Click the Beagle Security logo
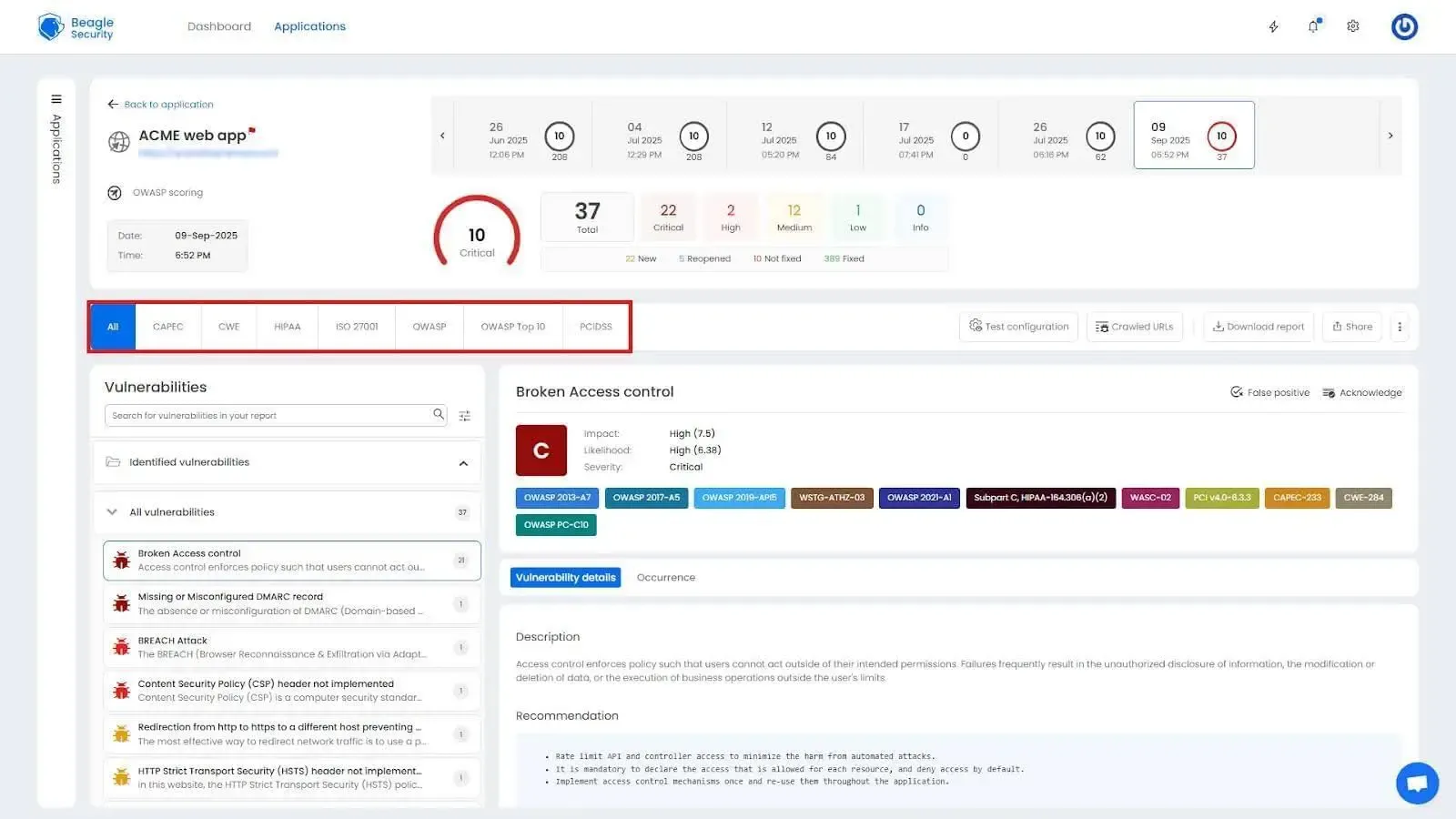The height and width of the screenshot is (819, 1456). [76, 26]
